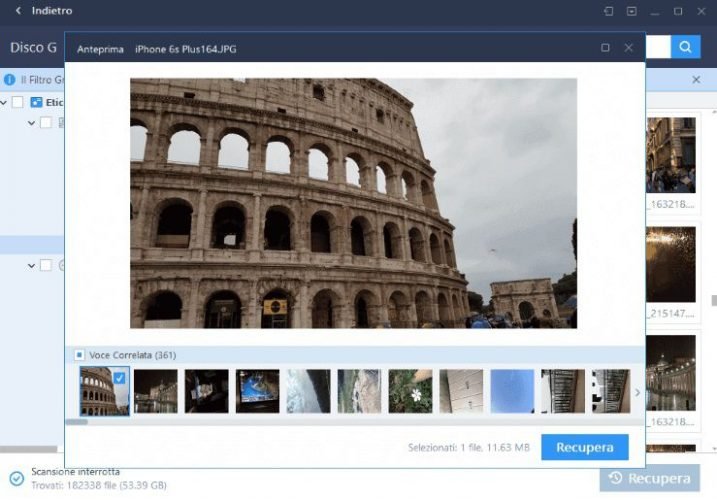Viewport: 717px width, 500px height.
Task: Toggle the Voce Correlata checkbox
Action: coord(80,354)
